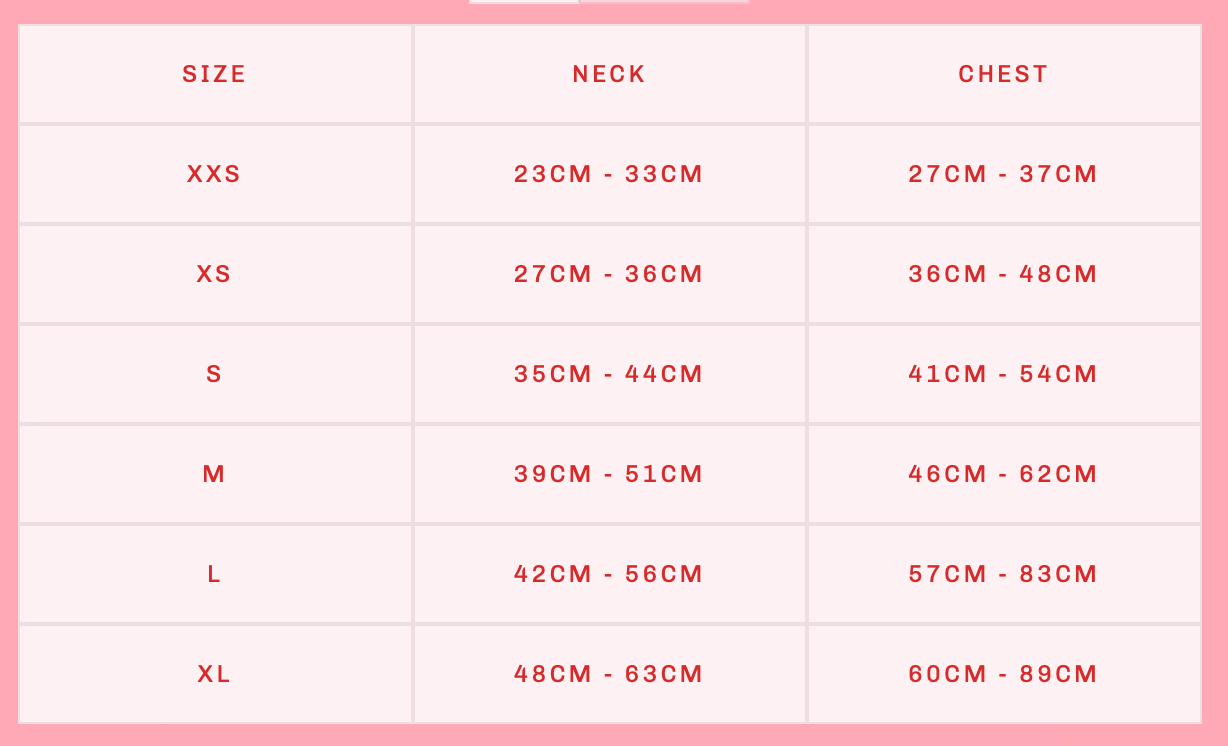This screenshot has width=1228, height=746.
Task: Click neck measurement 23CM - 33CM
Action: click(609, 174)
